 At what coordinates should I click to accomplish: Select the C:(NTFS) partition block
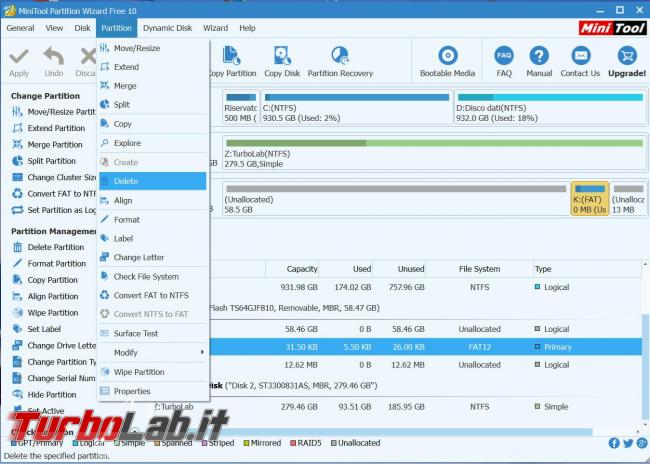(x=356, y=107)
